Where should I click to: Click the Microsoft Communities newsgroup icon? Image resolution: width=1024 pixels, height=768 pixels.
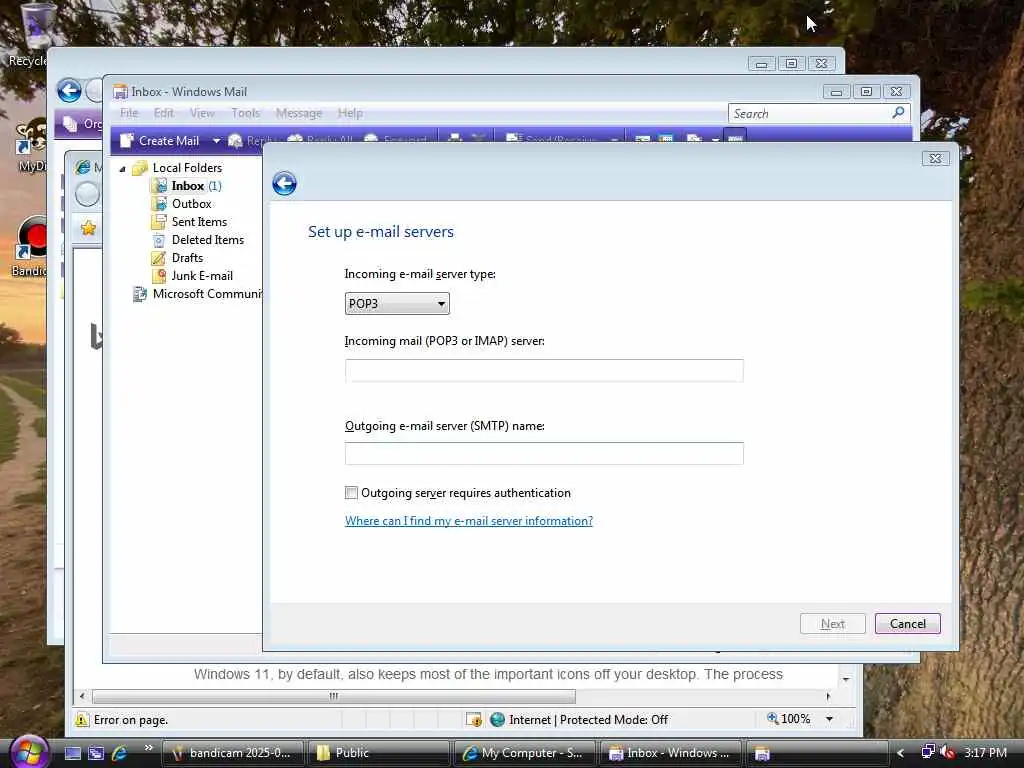(139, 294)
